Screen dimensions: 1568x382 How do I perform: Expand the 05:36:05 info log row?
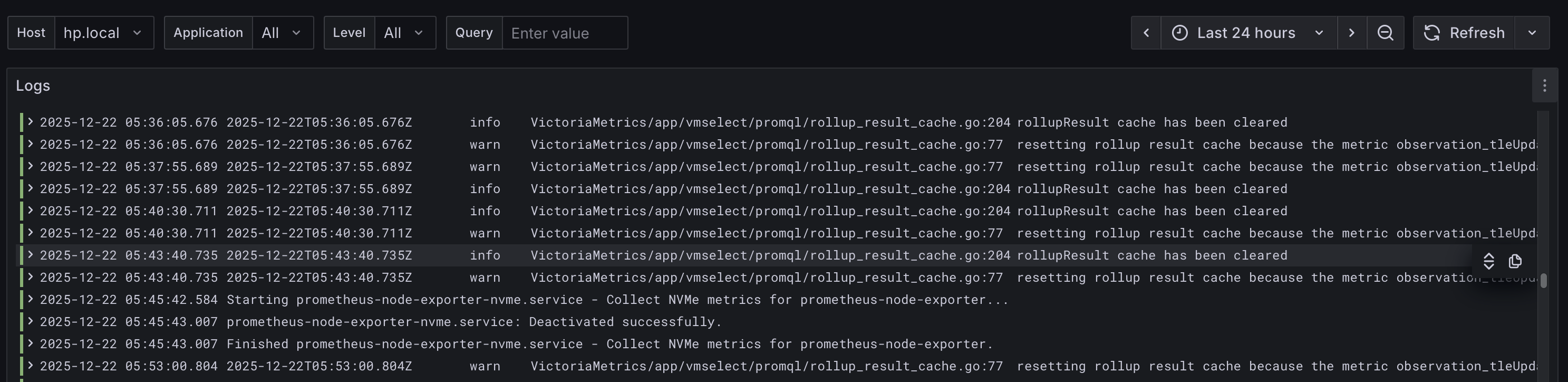(30, 122)
